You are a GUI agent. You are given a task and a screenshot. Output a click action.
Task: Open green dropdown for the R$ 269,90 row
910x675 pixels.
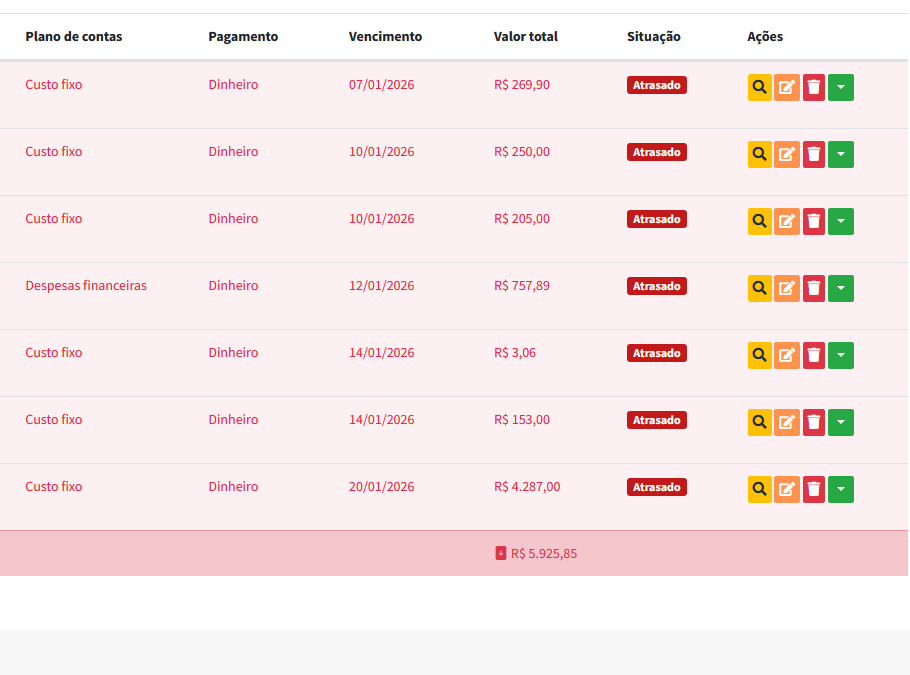tap(841, 88)
